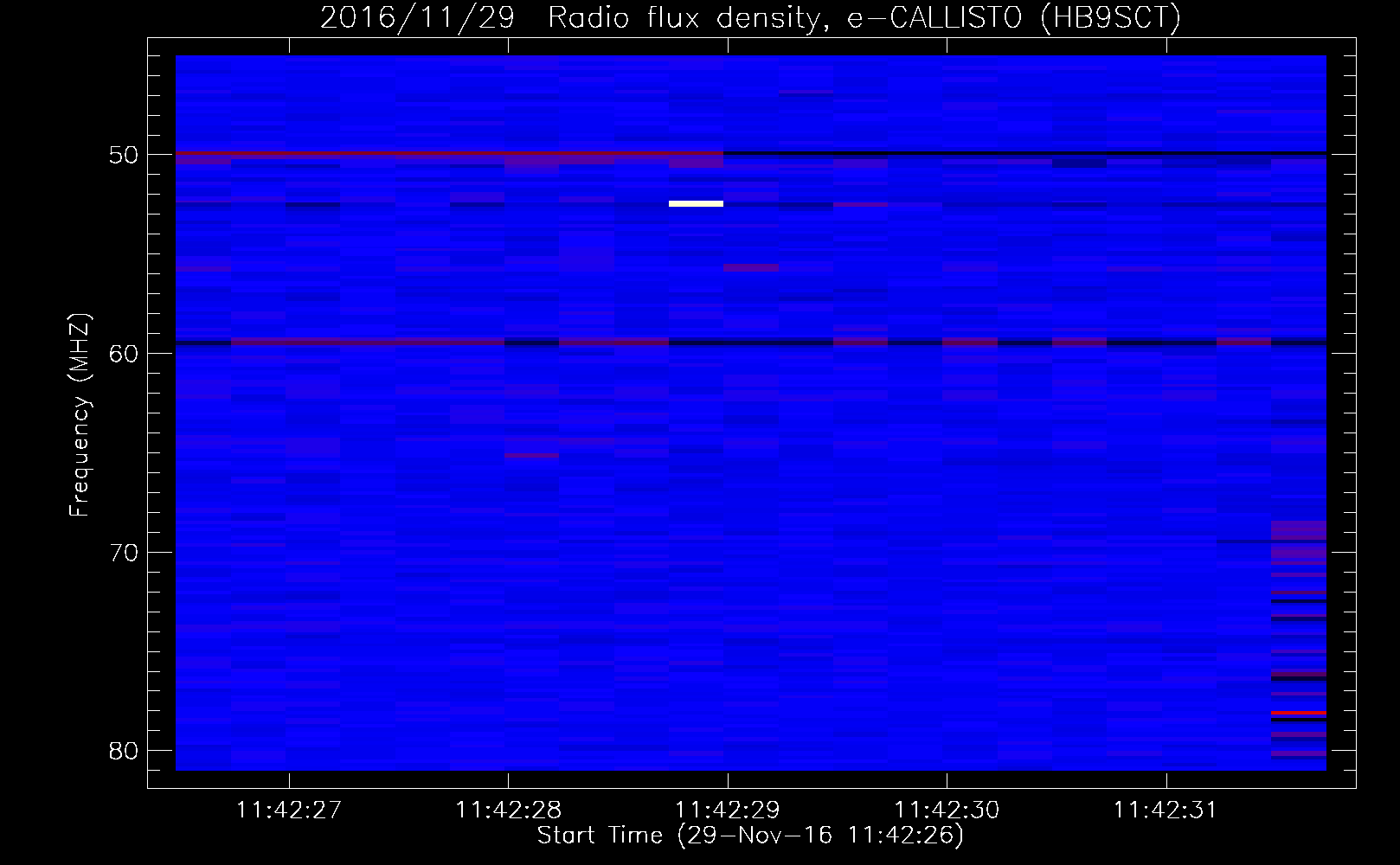Click the 60 frequency tick label

(x=125, y=354)
